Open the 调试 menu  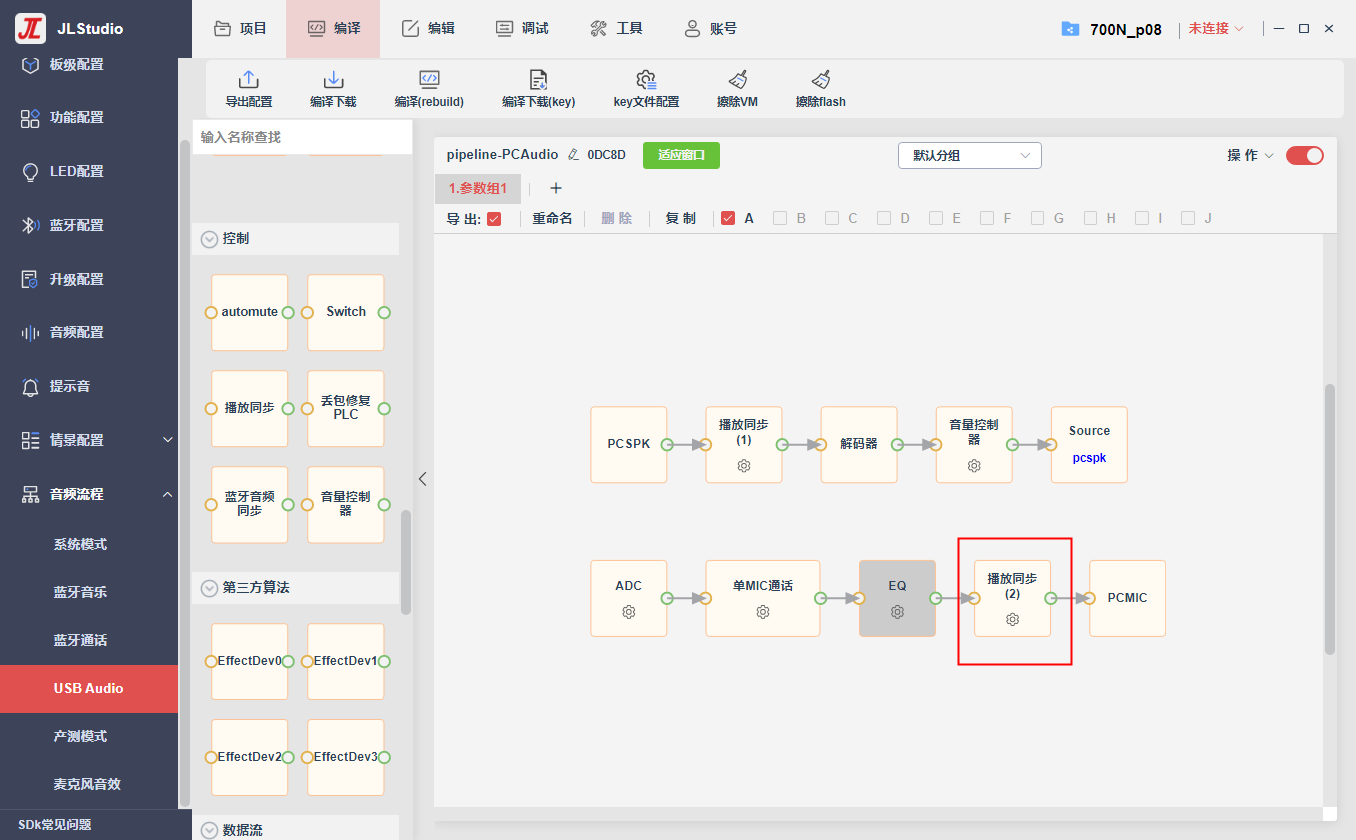coord(522,29)
